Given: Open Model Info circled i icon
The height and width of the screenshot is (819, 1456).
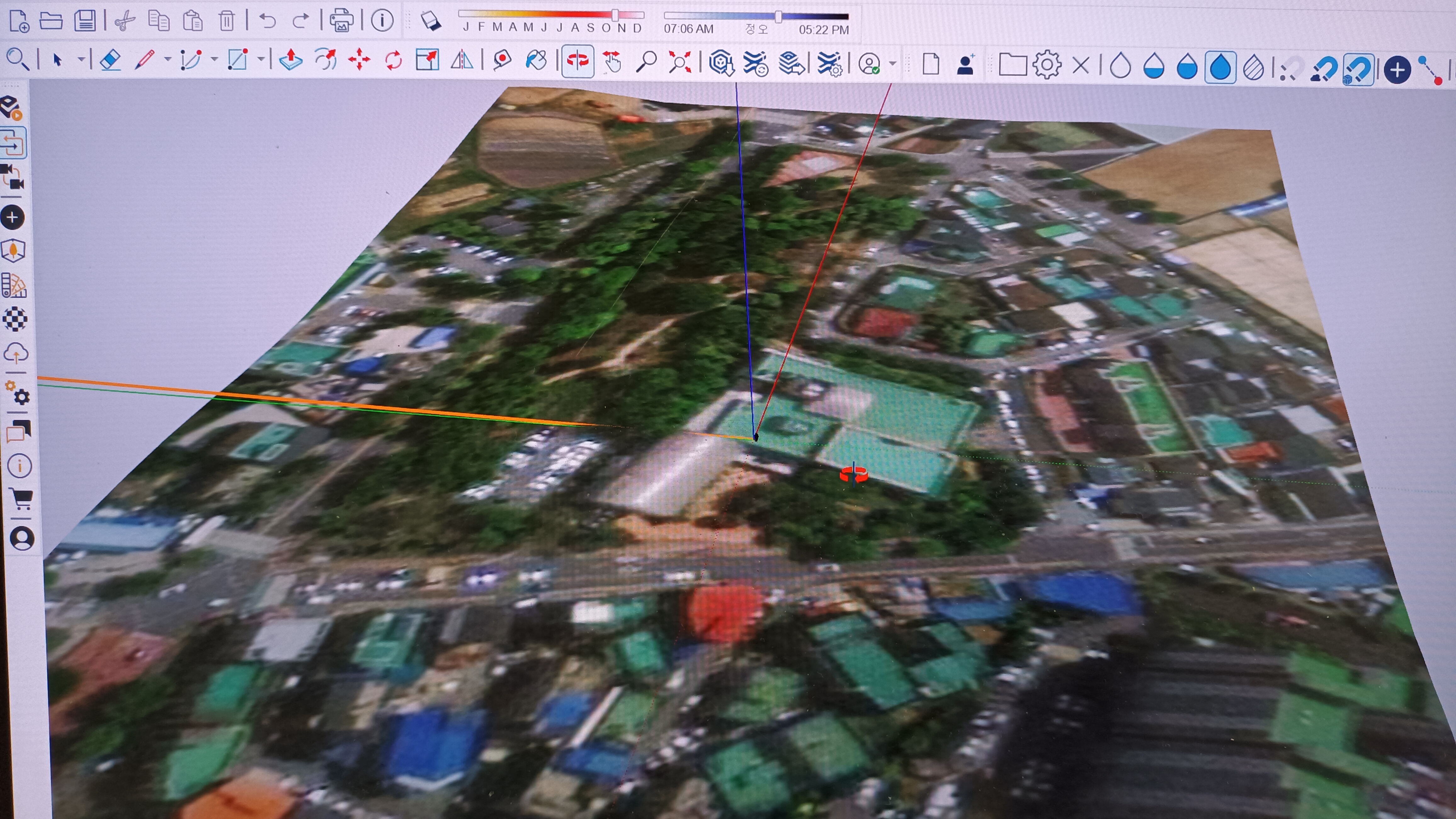Looking at the screenshot, I should coord(382,20).
